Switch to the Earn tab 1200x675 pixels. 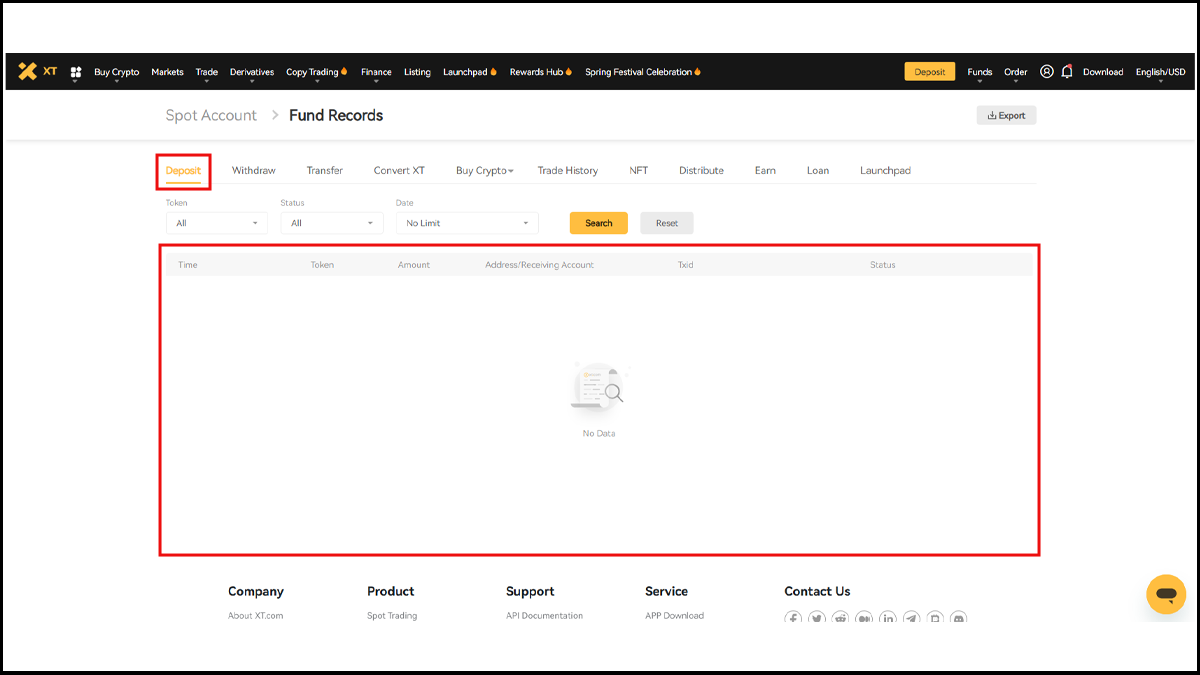pyautogui.click(x=765, y=171)
